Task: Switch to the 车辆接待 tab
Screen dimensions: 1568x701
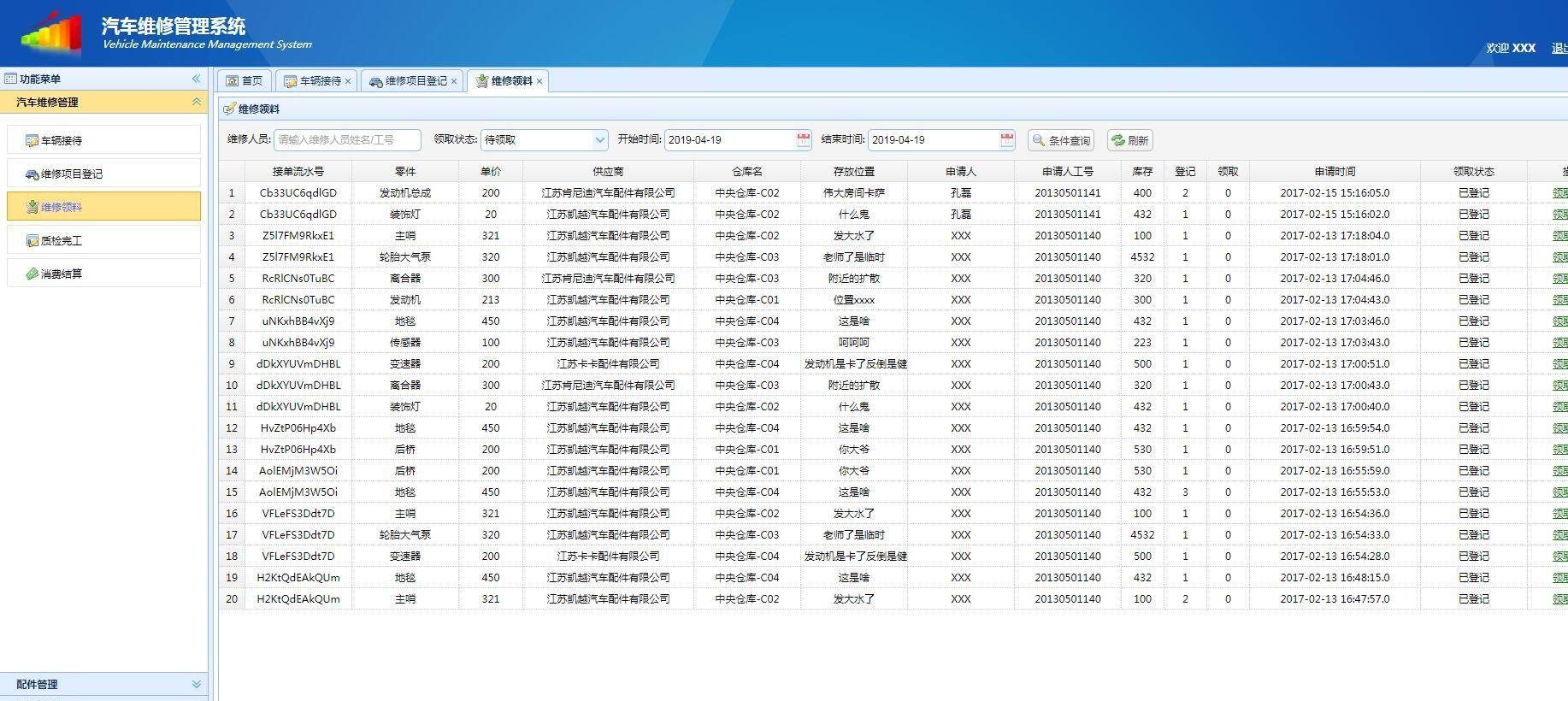Action: pos(313,81)
